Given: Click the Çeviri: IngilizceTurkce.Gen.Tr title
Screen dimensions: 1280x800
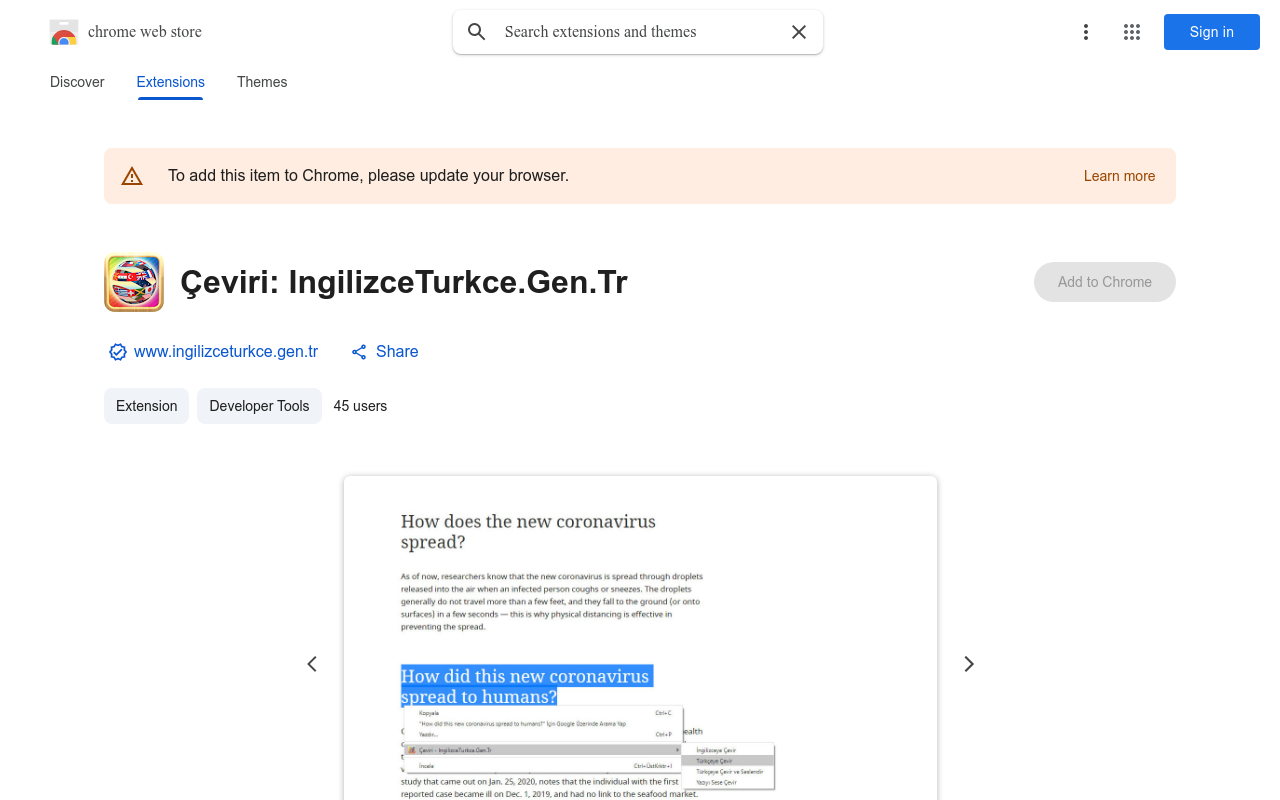Looking at the screenshot, I should (x=404, y=283).
